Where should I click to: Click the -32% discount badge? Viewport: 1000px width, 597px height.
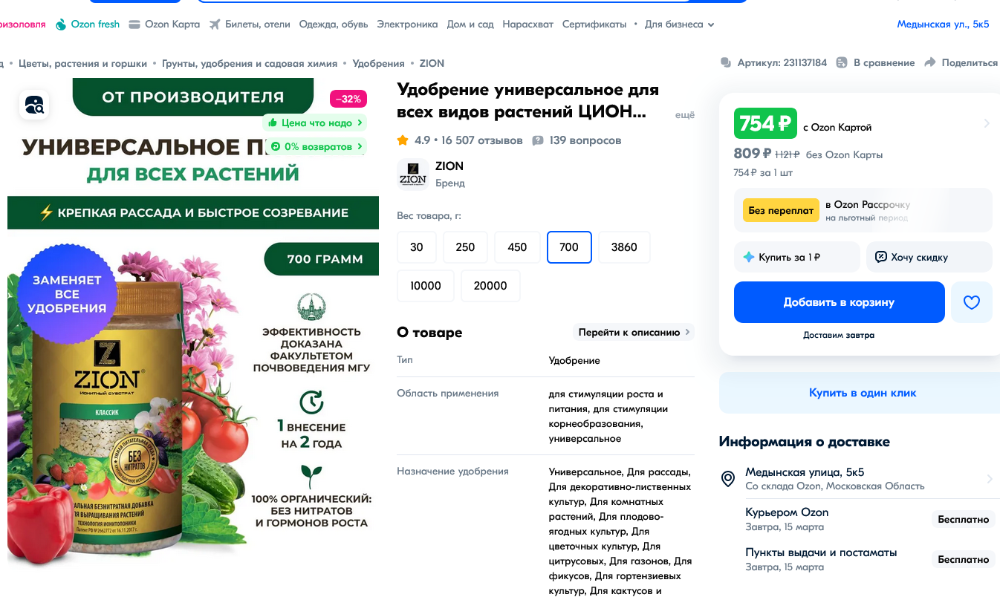348,99
